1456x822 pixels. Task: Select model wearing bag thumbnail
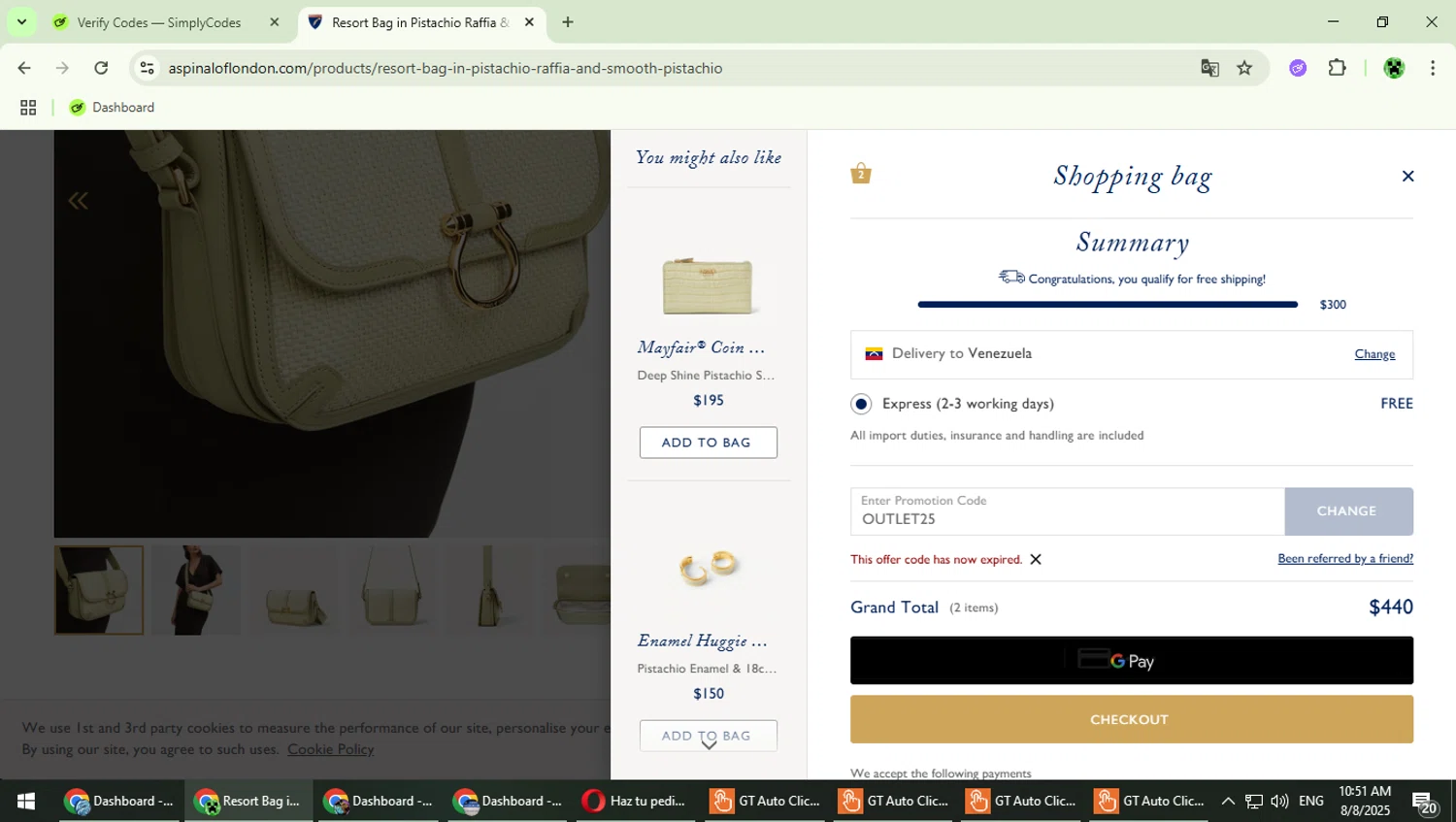[196, 590]
